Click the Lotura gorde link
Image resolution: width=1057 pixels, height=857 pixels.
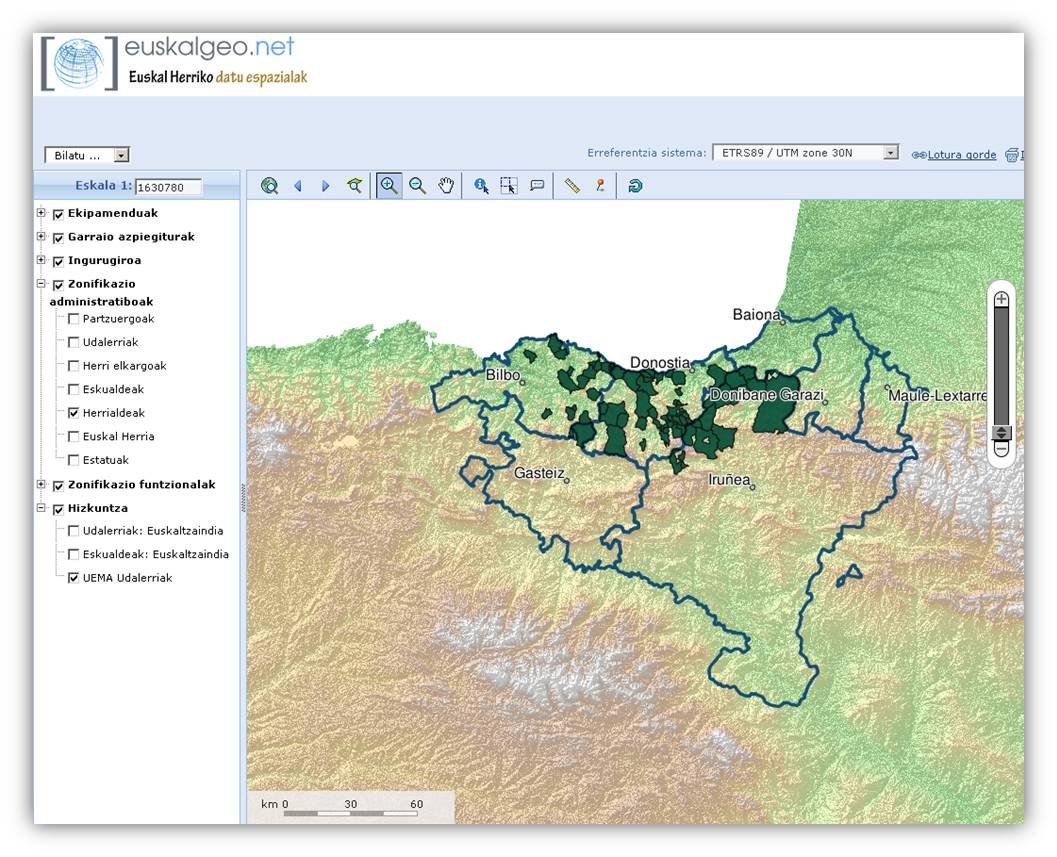click(x=961, y=155)
